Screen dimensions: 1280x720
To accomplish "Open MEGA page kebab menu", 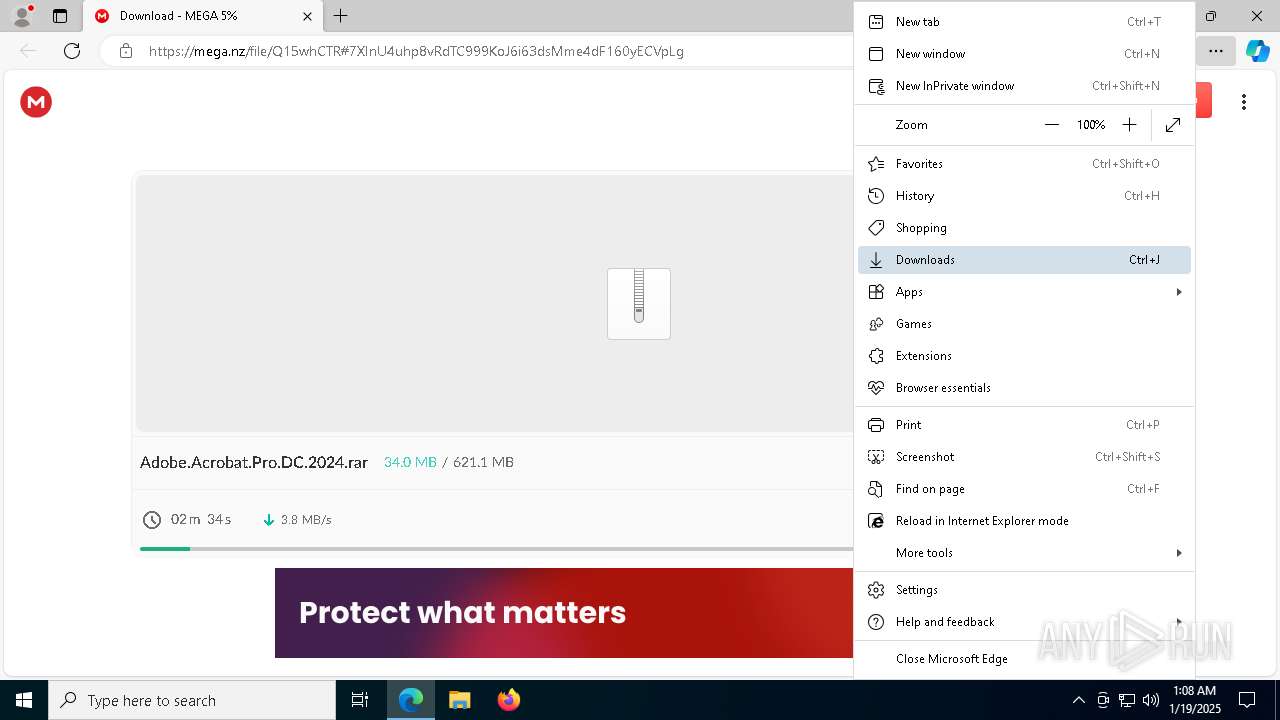I will tap(1244, 102).
